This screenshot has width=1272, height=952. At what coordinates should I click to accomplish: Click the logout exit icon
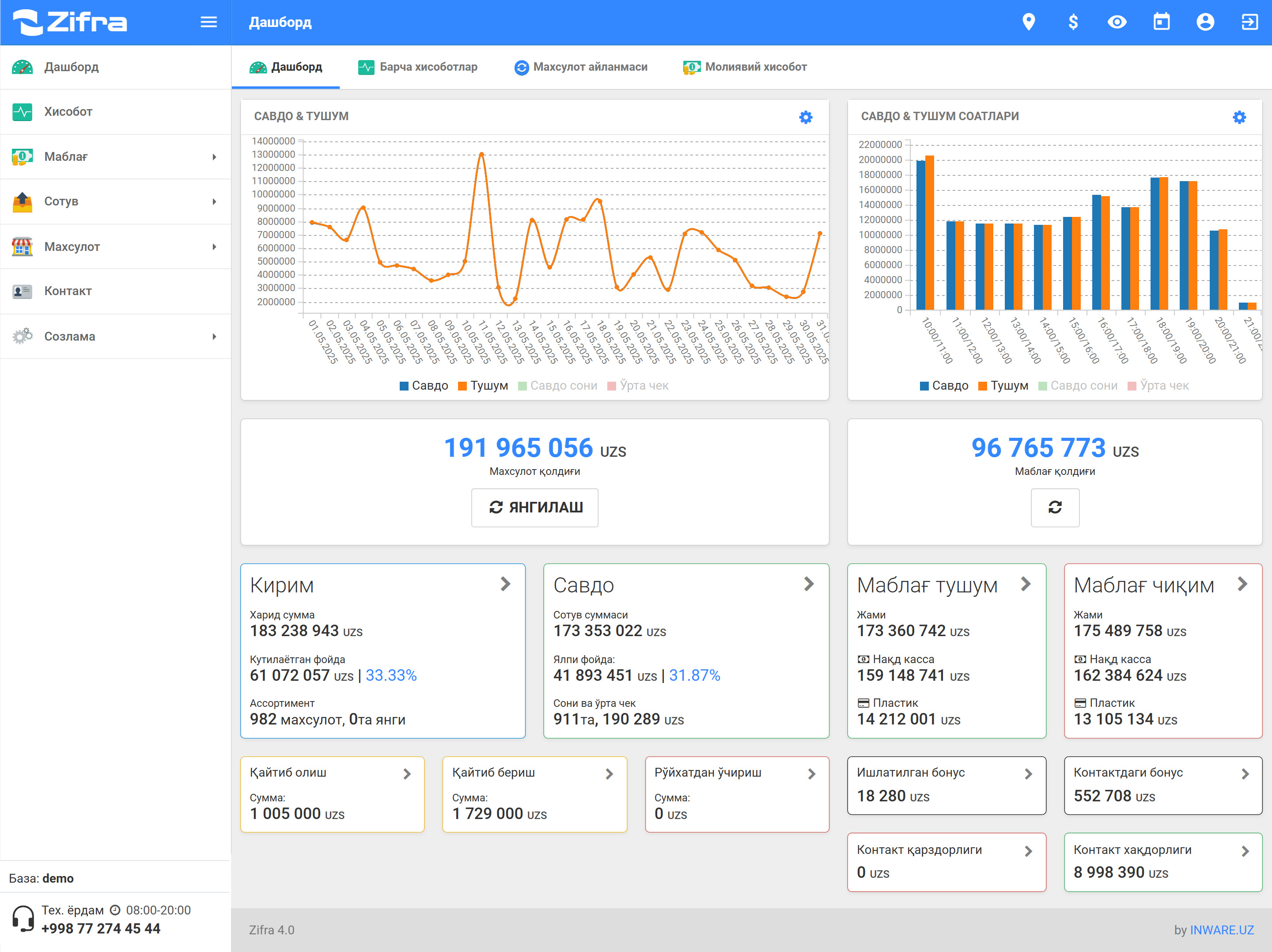point(1249,23)
